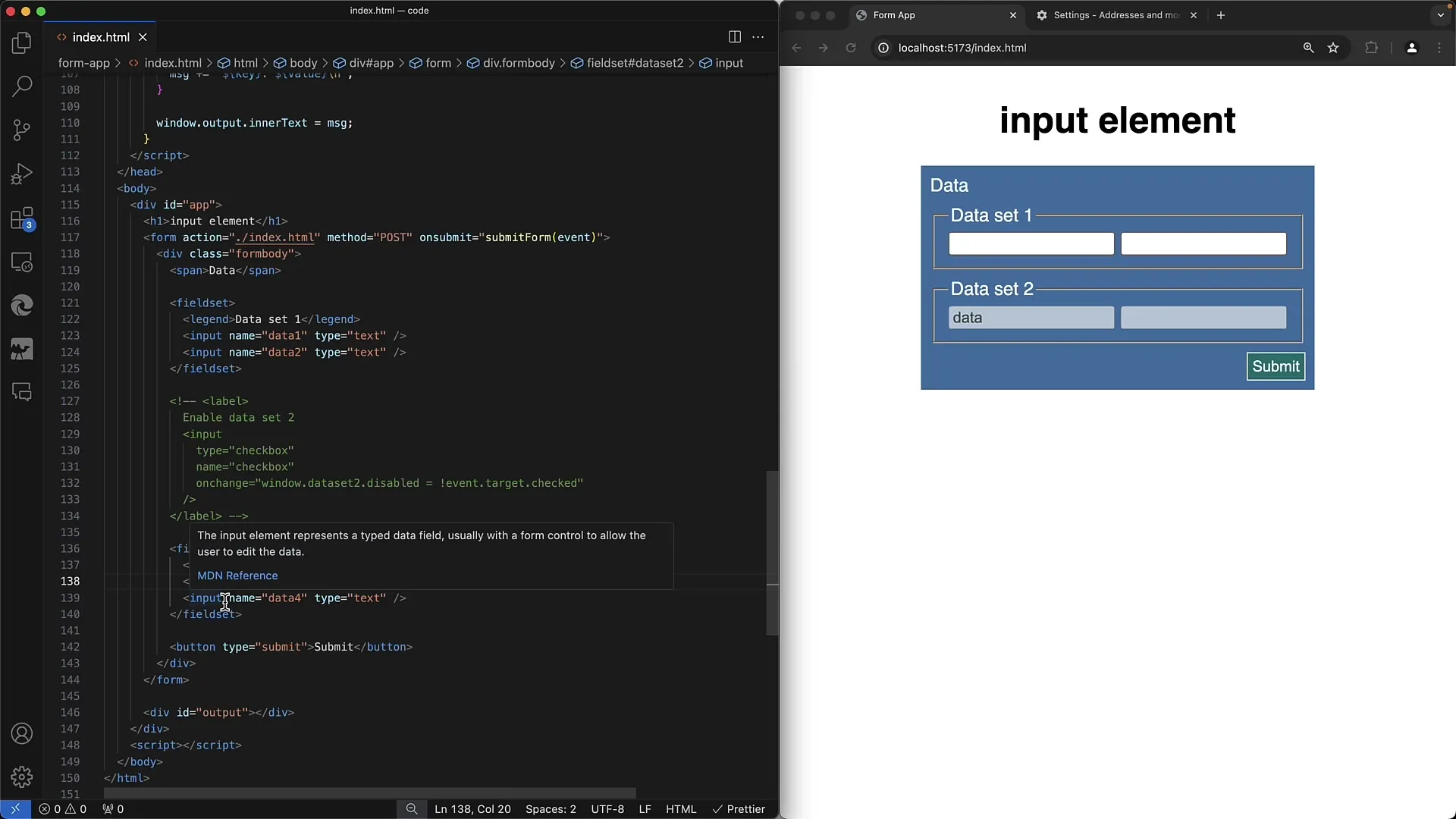
Task: Click the div.formbody breadcrumb
Action: click(x=511, y=63)
